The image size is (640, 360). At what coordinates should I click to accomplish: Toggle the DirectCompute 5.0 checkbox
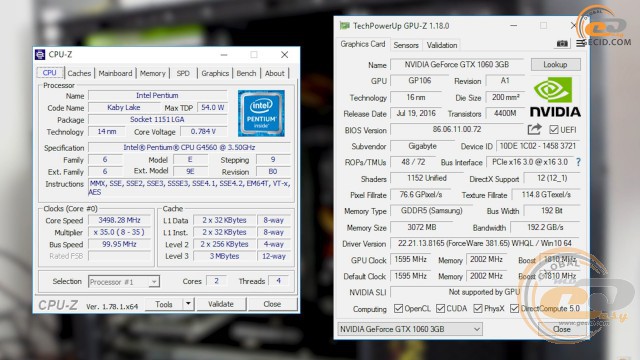(x=514, y=309)
